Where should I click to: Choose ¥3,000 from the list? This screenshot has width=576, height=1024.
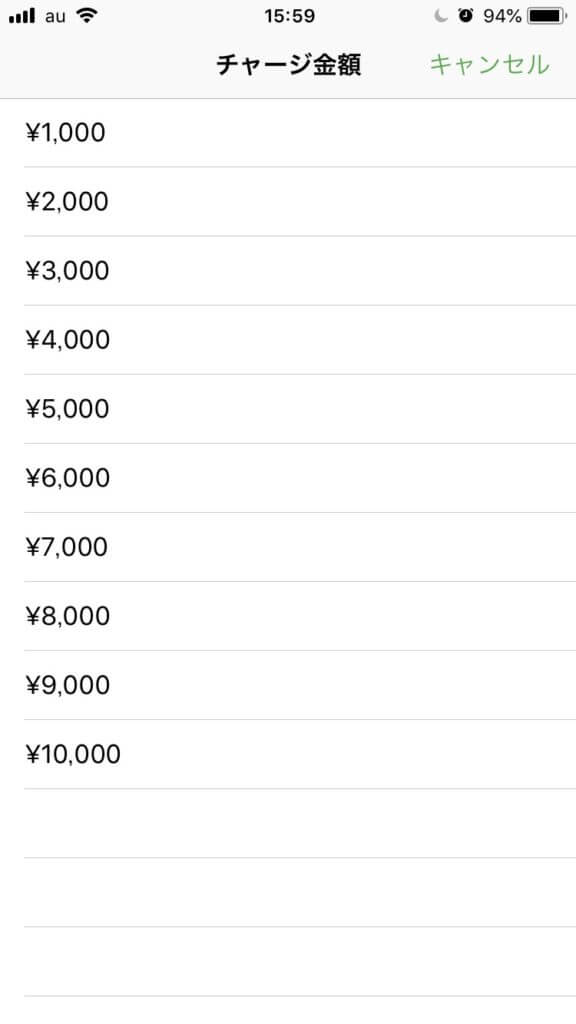click(288, 270)
